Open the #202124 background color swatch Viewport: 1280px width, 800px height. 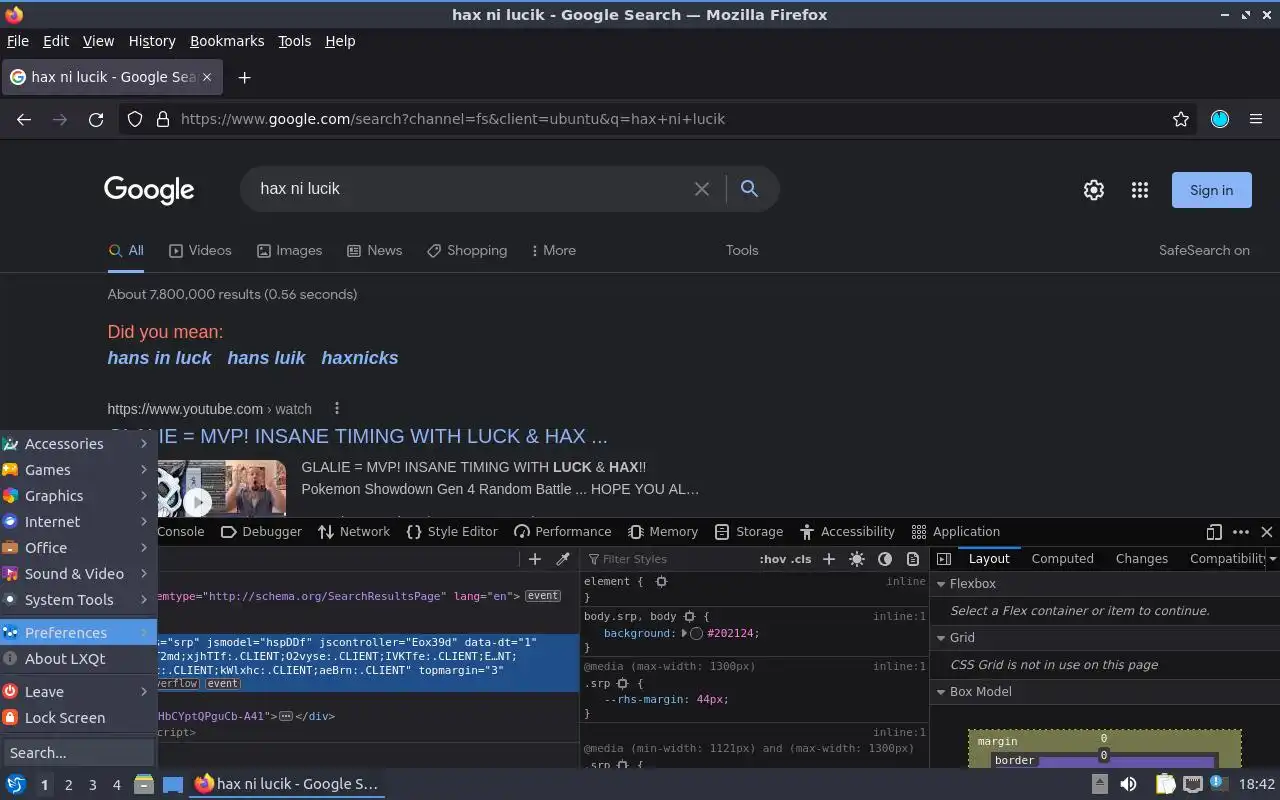[697, 634]
